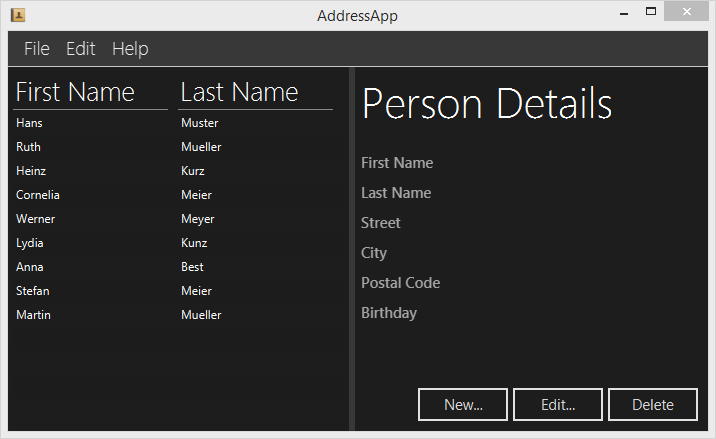Maximize the AddressApp window
The height and width of the screenshot is (439, 716).
pos(651,13)
